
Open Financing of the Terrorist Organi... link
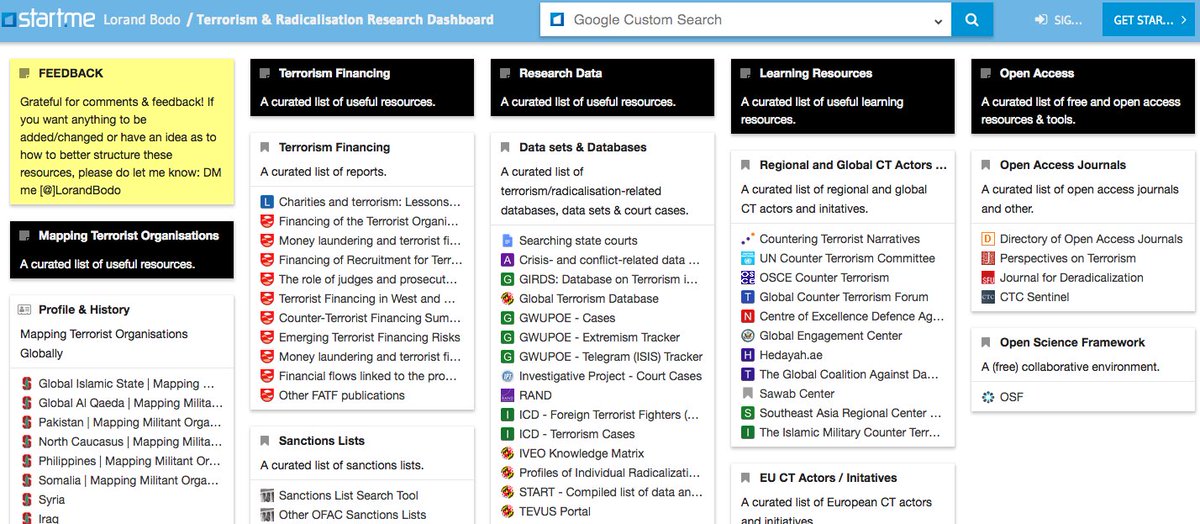click(x=369, y=221)
